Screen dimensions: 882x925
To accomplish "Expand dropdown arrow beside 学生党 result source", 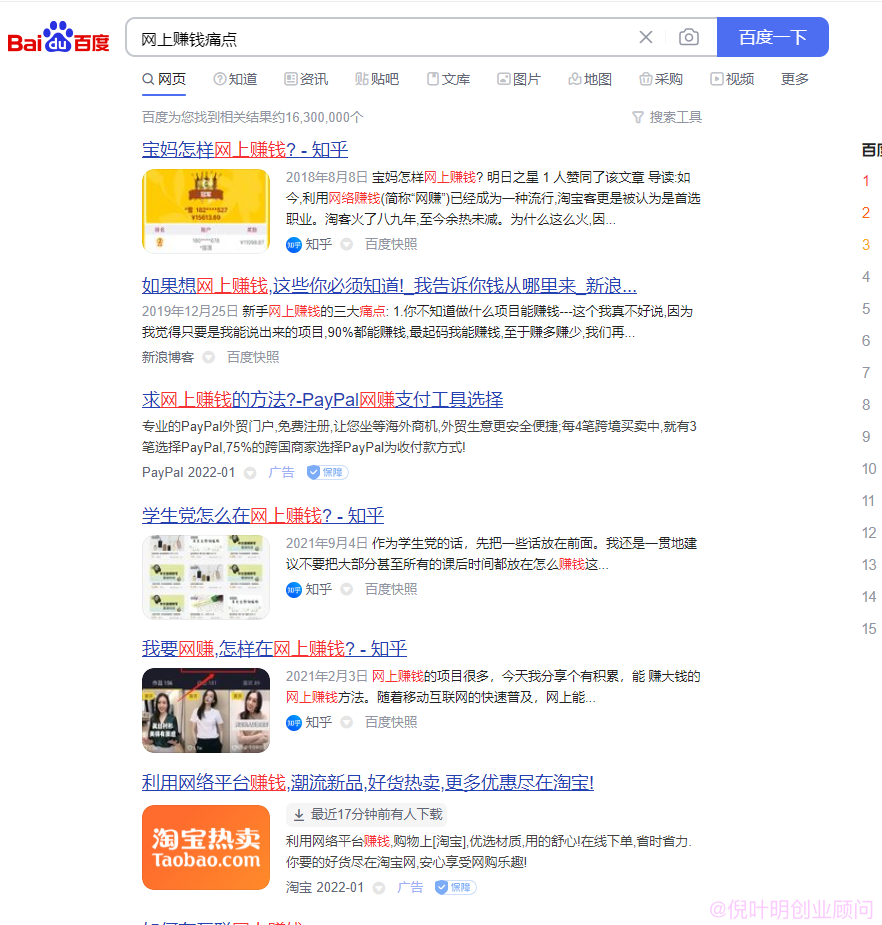I will 347,589.
